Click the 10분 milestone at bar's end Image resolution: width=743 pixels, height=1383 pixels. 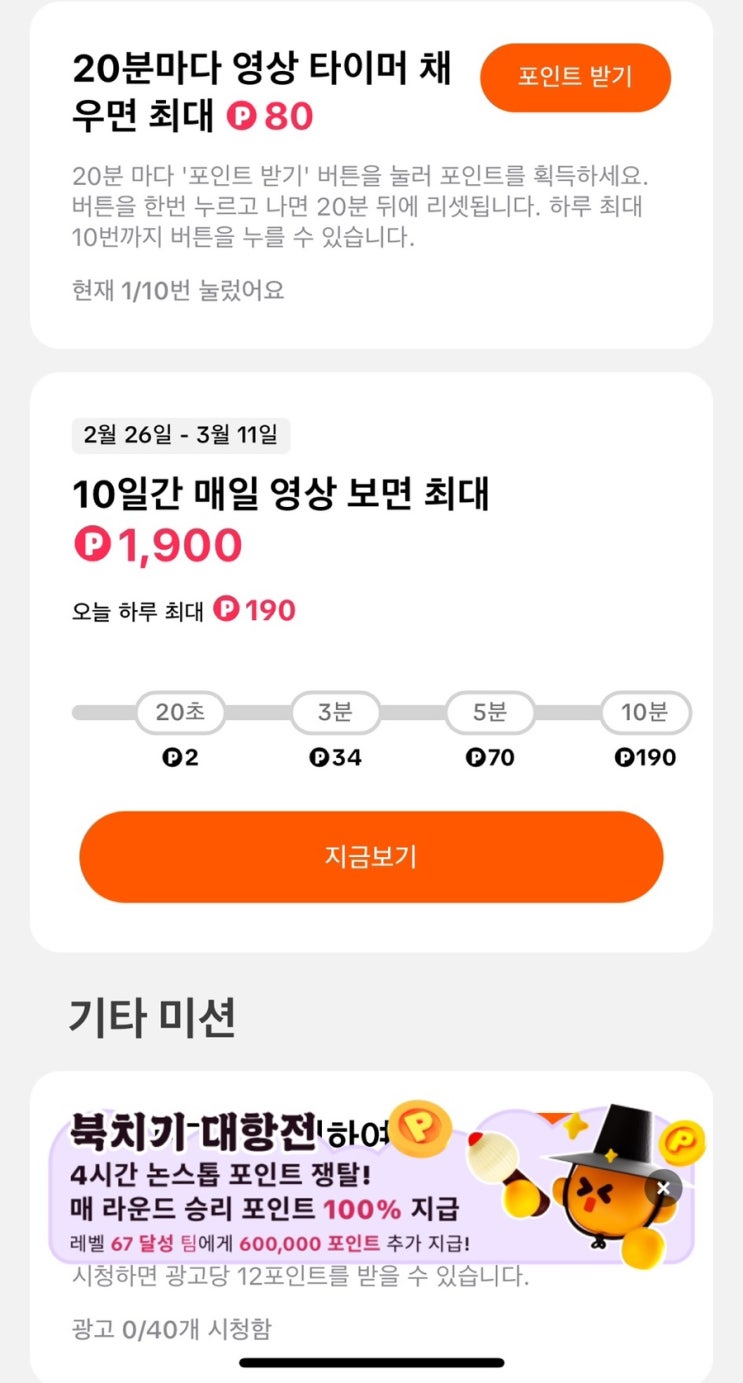click(645, 713)
